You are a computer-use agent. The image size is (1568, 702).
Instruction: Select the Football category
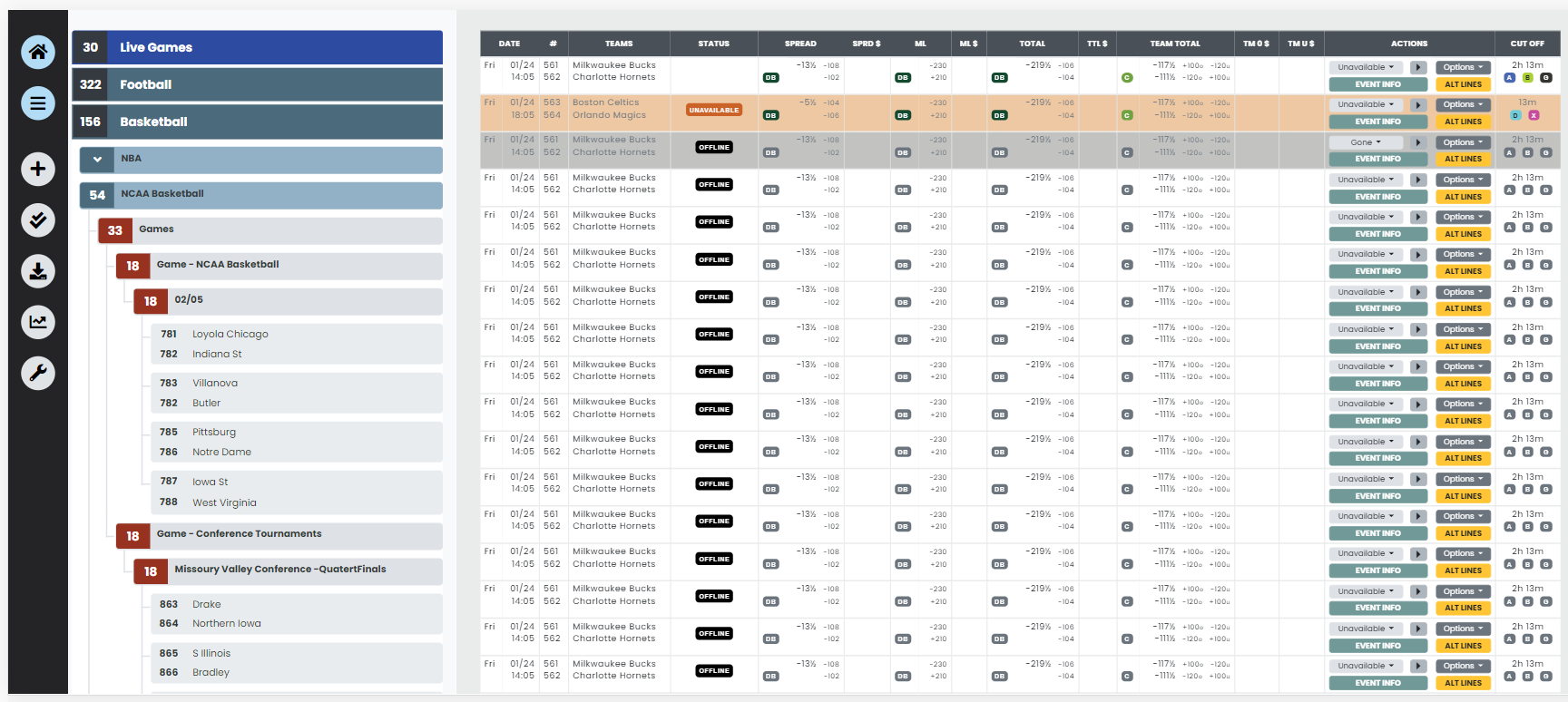tap(258, 84)
